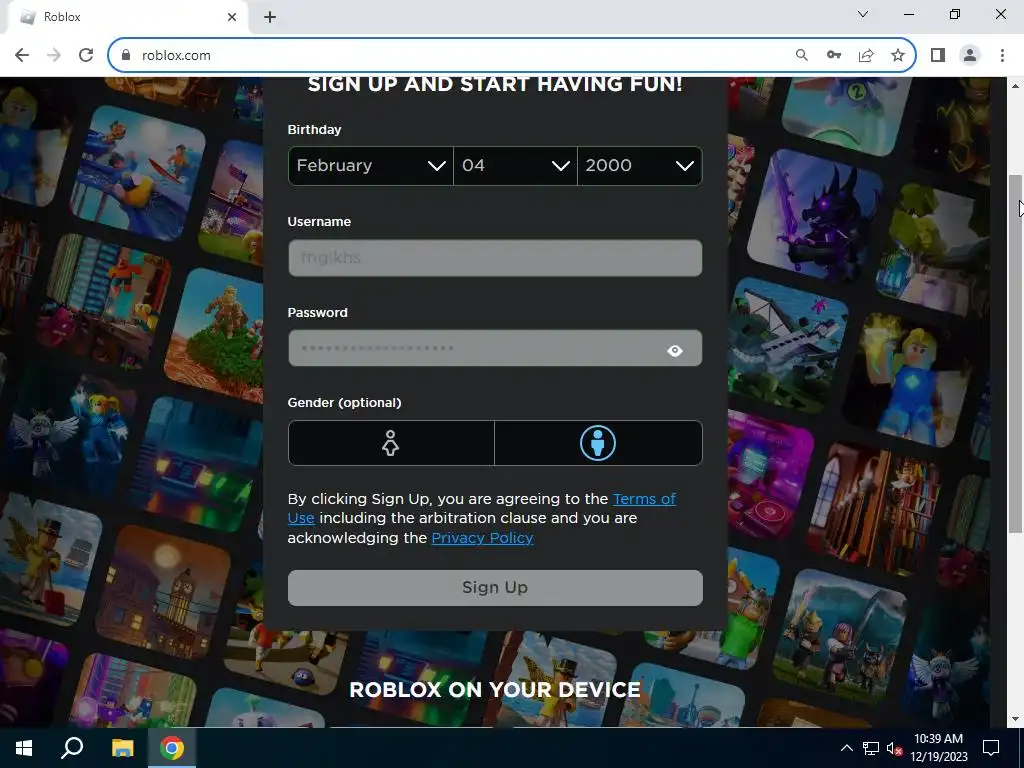The image size is (1024, 768).
Task: Go back to the previous page
Action: coord(22,56)
